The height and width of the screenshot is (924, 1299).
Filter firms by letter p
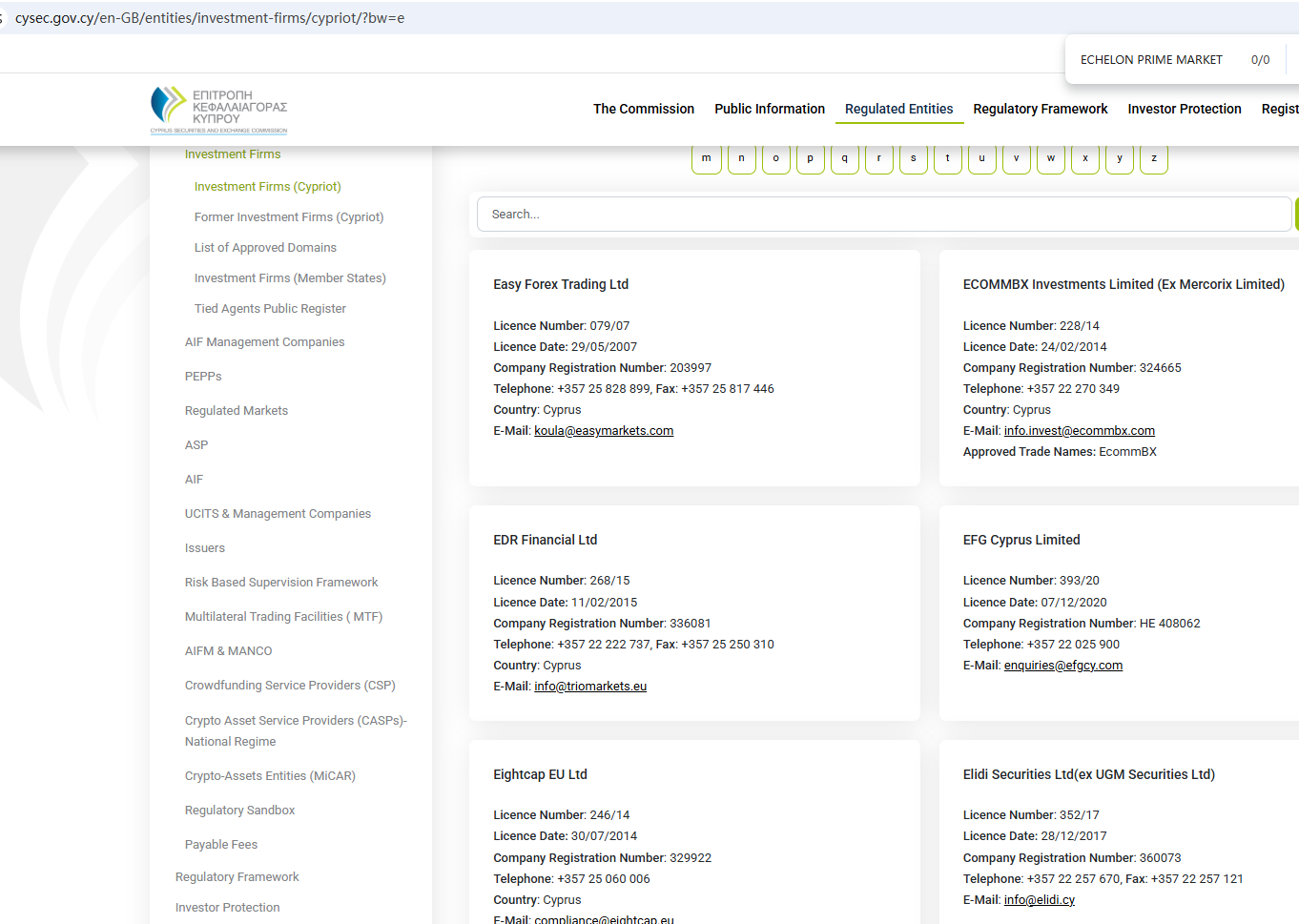coord(810,159)
